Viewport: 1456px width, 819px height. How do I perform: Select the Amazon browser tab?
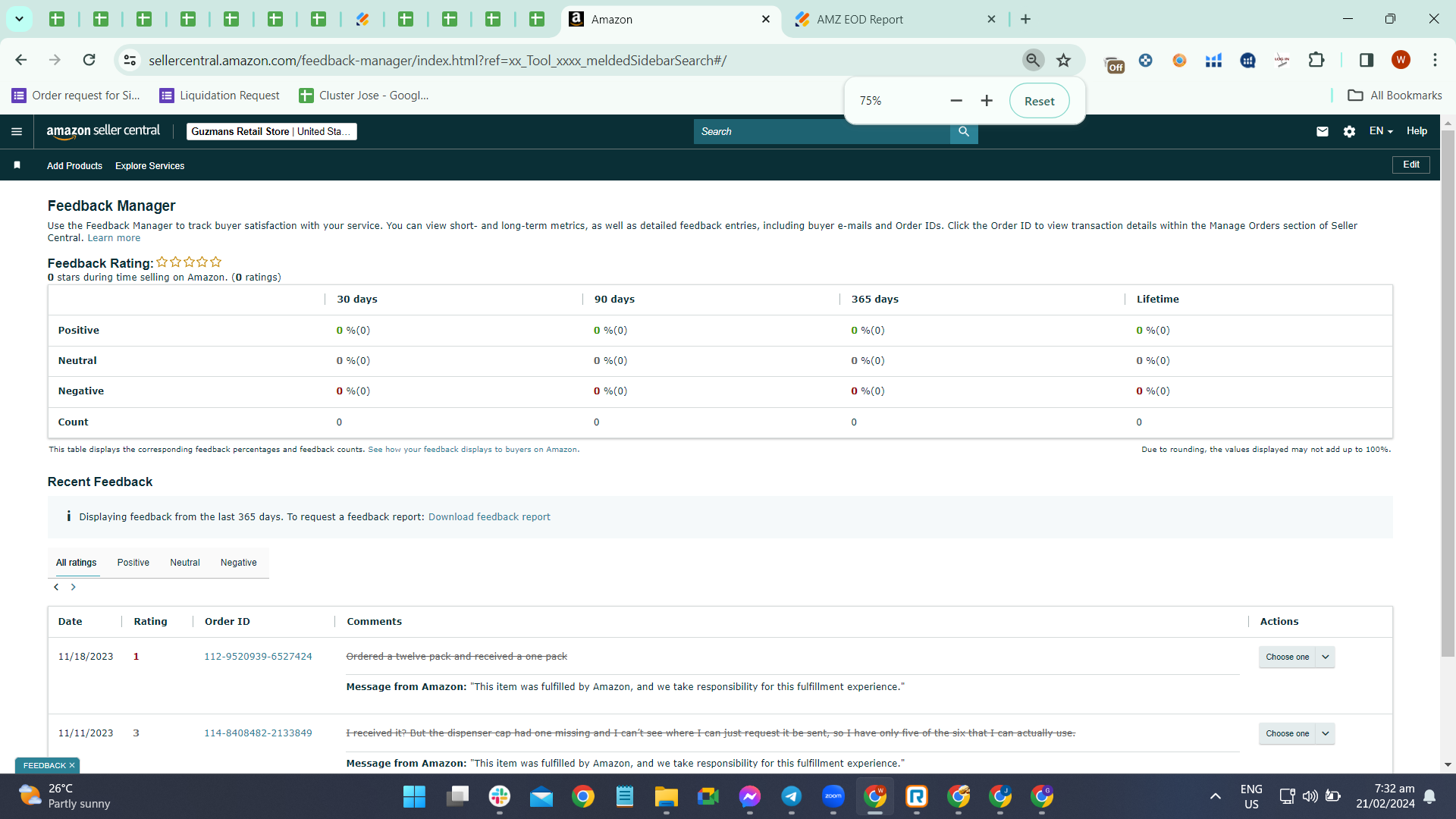coord(670,19)
